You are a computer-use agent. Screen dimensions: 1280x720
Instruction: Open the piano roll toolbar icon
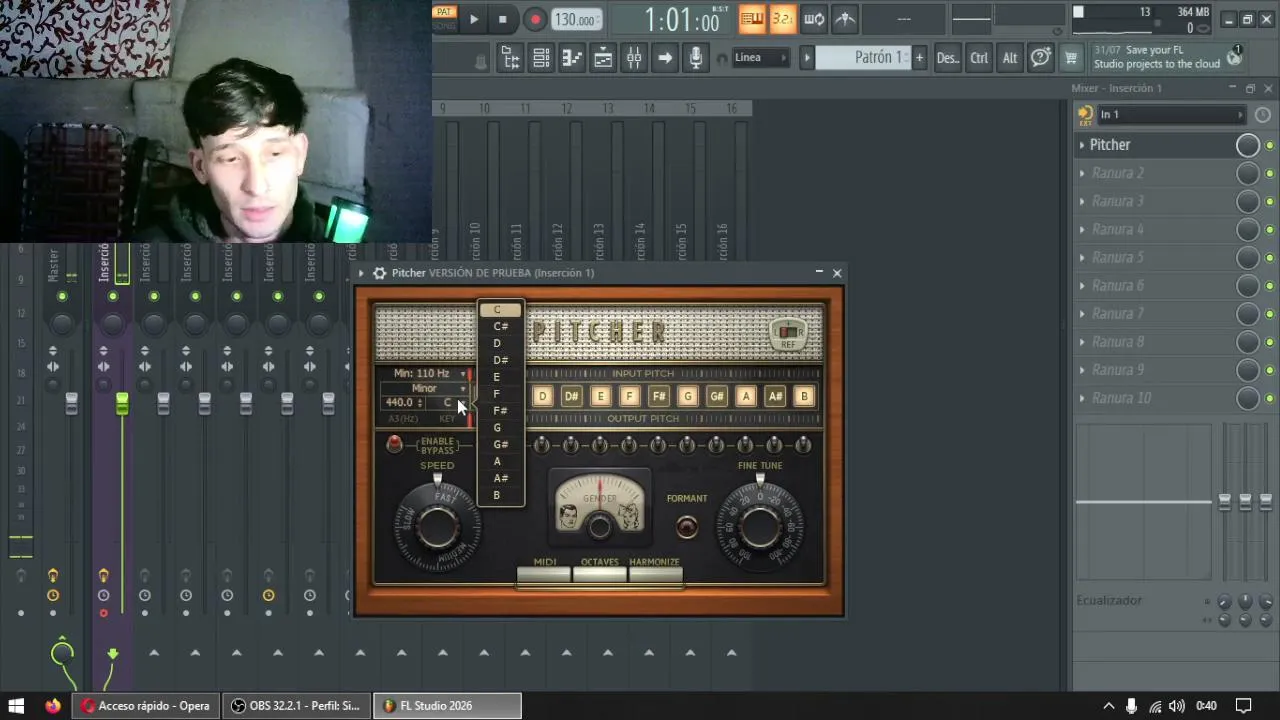point(572,58)
